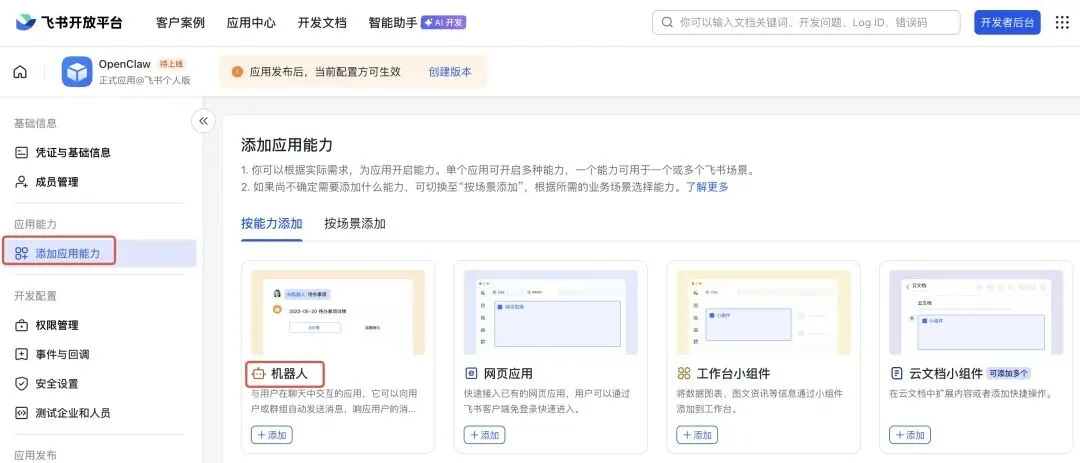Click the 工作台小组件 card title

pos(734,374)
